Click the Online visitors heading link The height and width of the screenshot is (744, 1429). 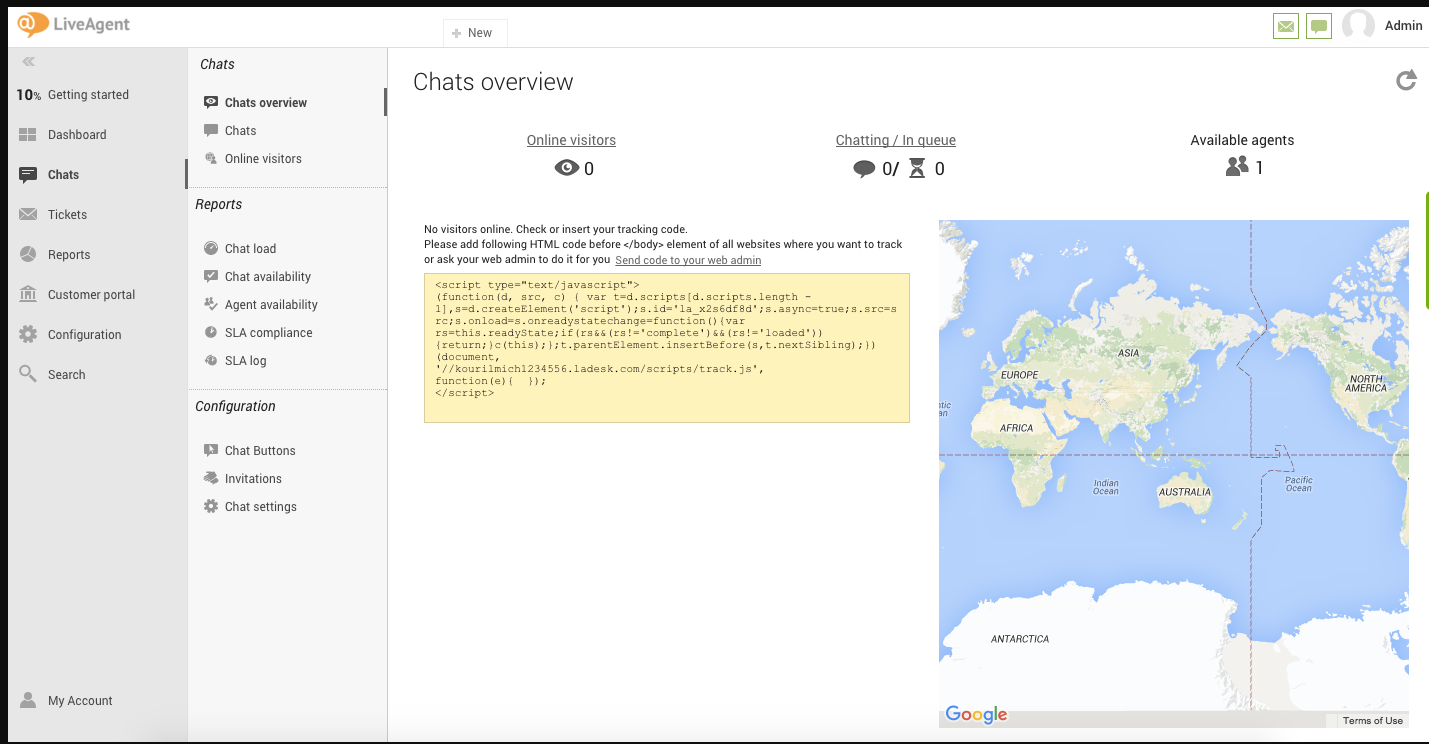point(571,141)
